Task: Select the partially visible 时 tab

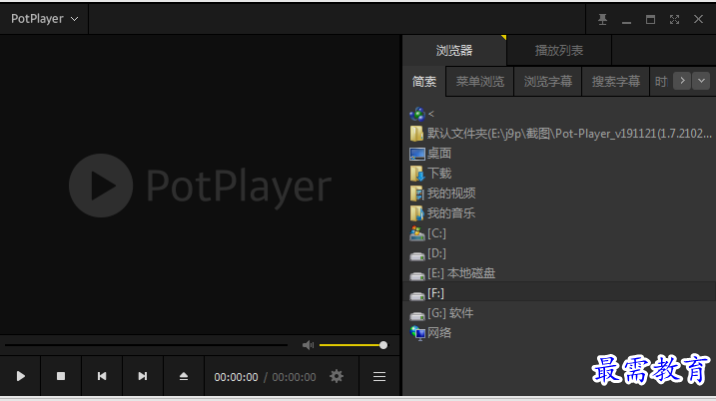Action: [x=661, y=82]
